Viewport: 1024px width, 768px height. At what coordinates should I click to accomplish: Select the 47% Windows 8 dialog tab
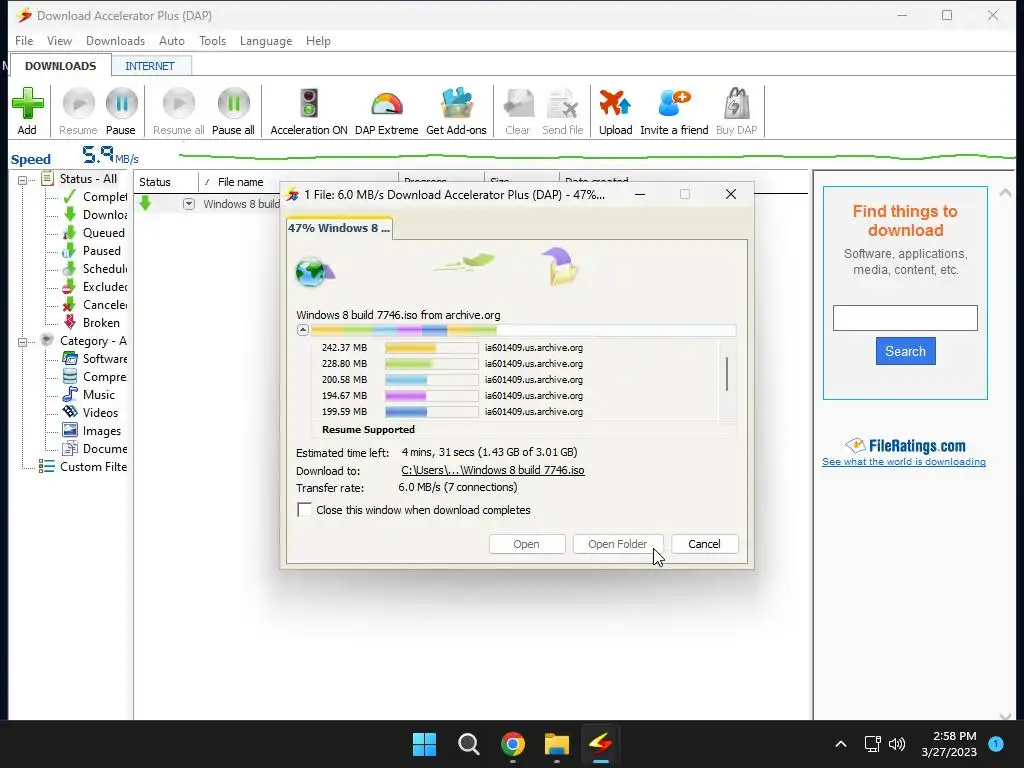coord(339,228)
